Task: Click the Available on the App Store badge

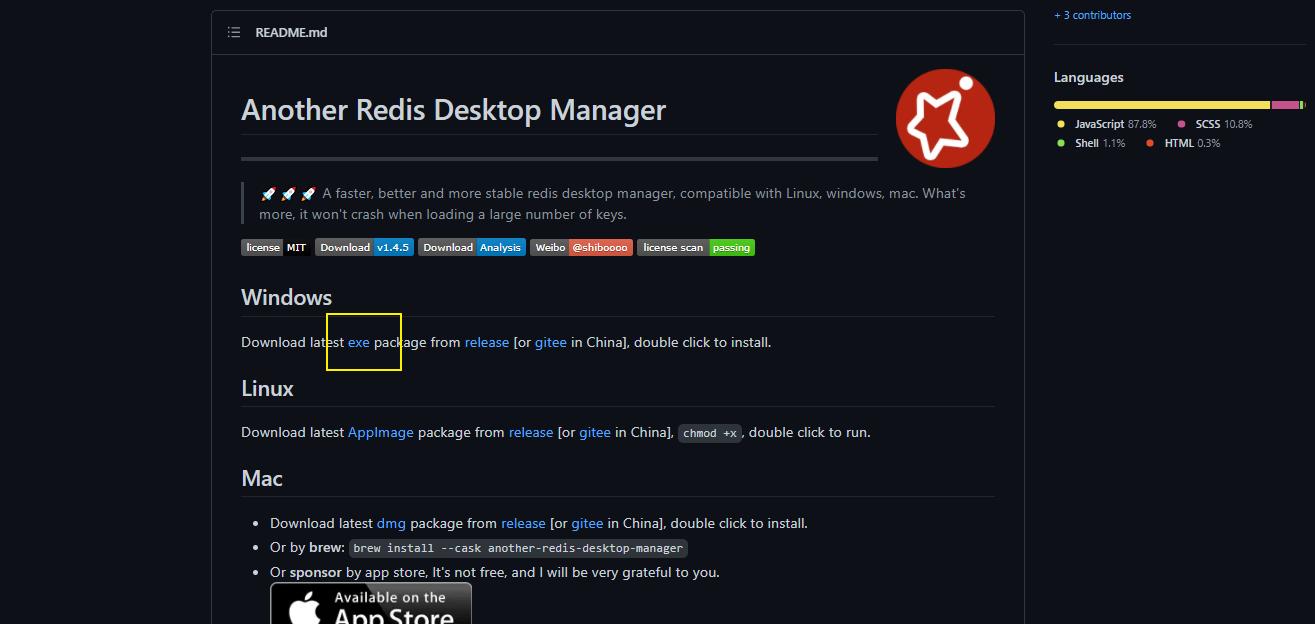Action: [x=371, y=604]
